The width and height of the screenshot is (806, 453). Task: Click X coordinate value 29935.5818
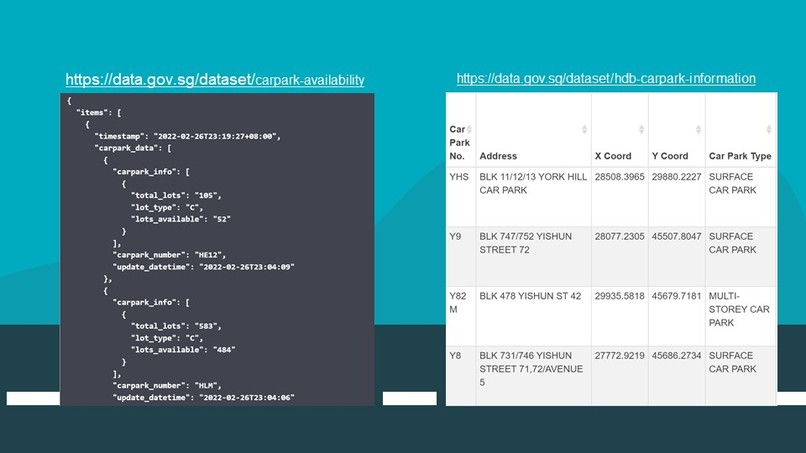coord(619,296)
